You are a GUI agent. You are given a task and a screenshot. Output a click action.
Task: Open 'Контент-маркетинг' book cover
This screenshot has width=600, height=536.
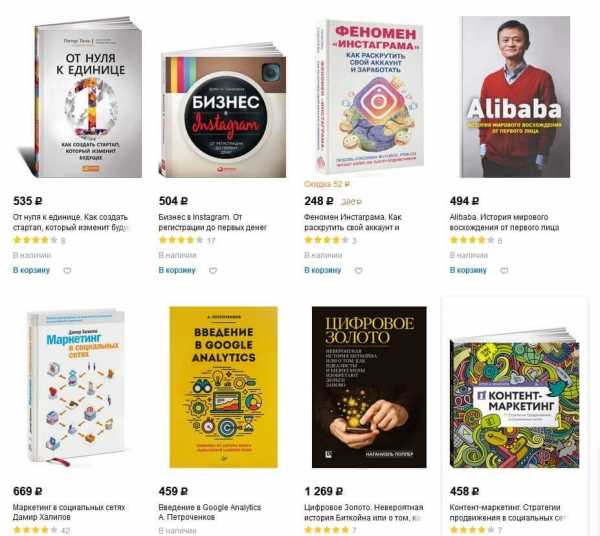click(x=514, y=398)
